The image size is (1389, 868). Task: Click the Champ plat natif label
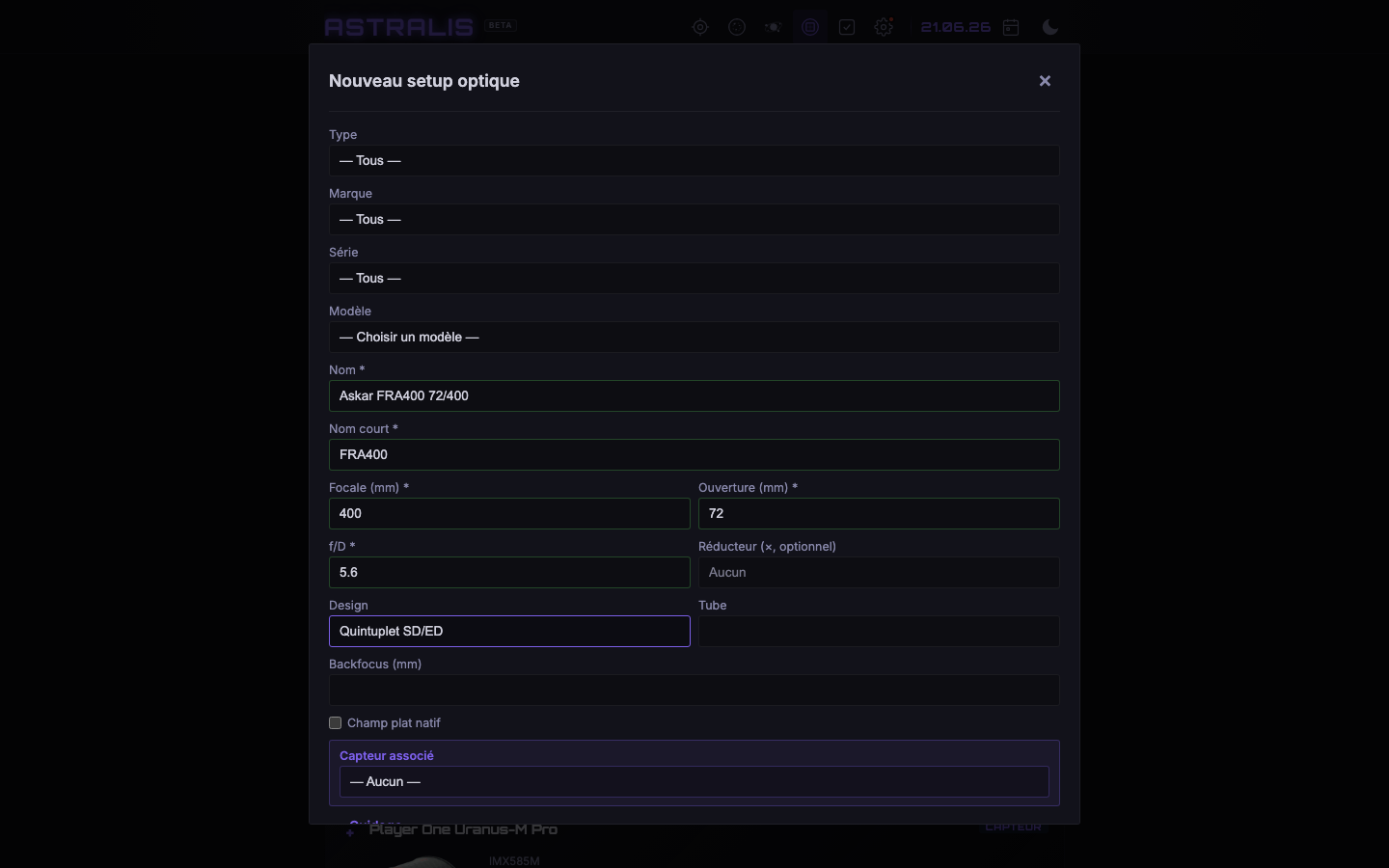pos(394,723)
